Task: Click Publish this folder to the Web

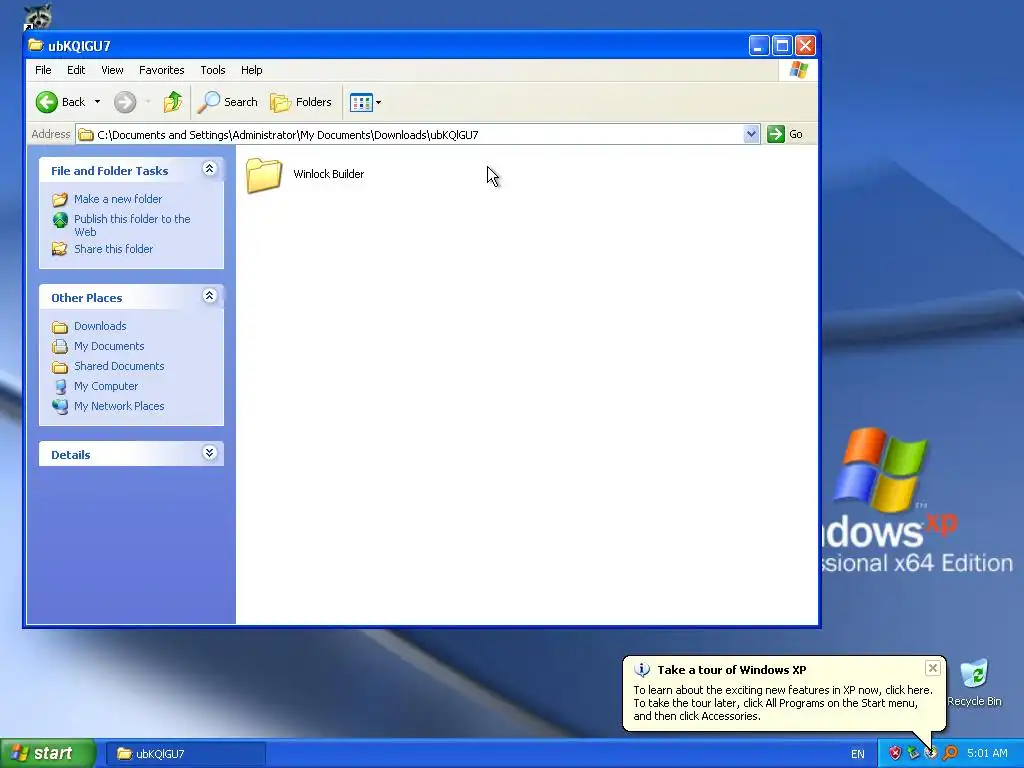Action: pyautogui.click(x=132, y=225)
